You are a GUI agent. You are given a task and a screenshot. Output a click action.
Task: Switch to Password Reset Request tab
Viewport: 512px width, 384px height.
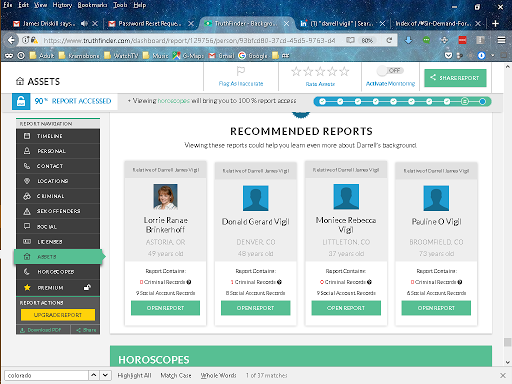[x=150, y=23]
